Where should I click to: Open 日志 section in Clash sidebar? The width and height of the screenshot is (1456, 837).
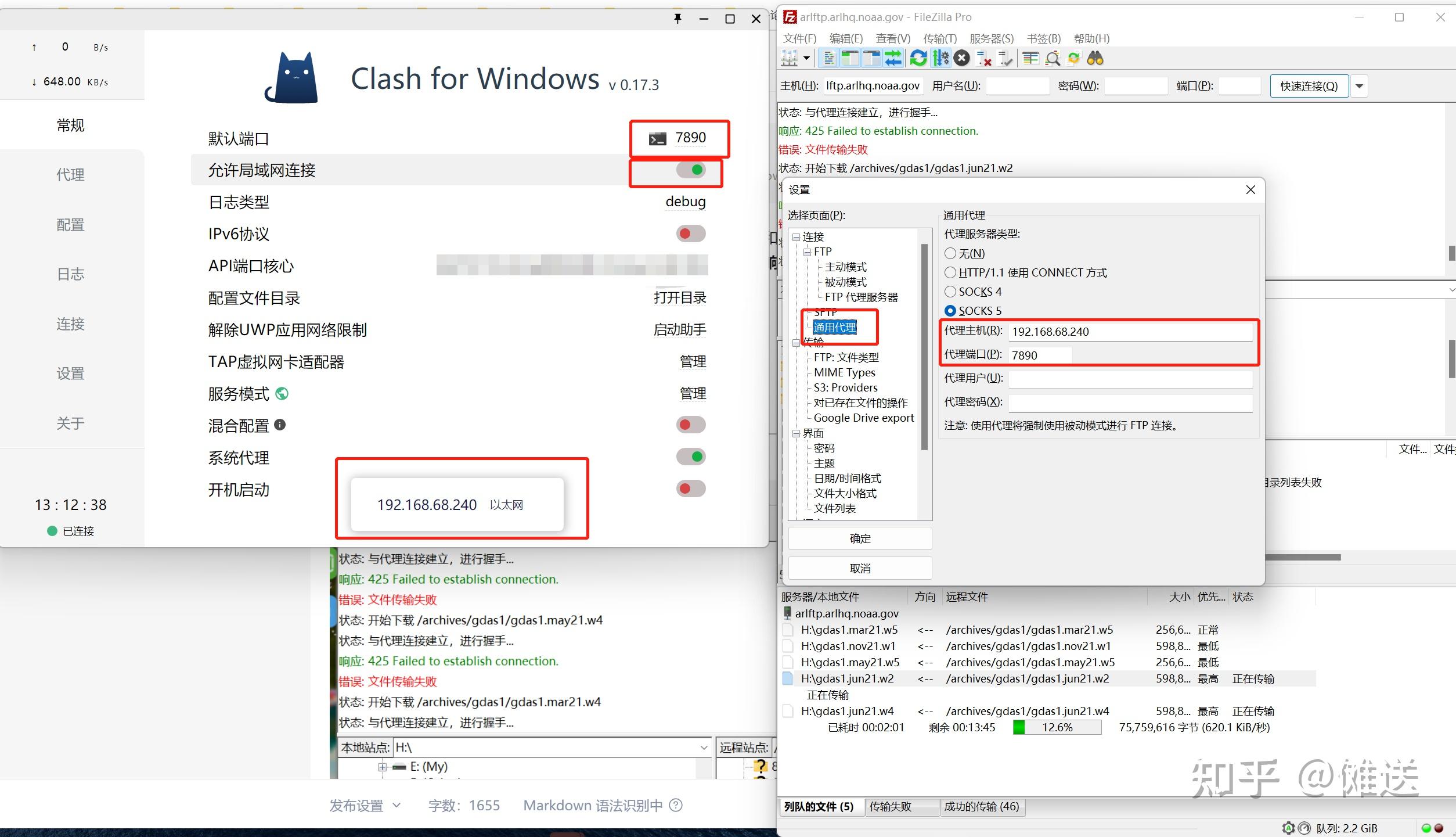(x=71, y=274)
